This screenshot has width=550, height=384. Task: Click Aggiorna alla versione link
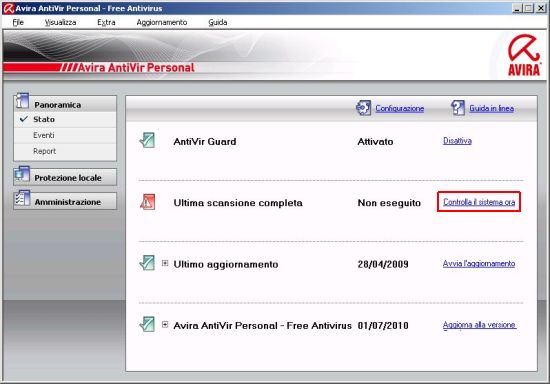479,325
